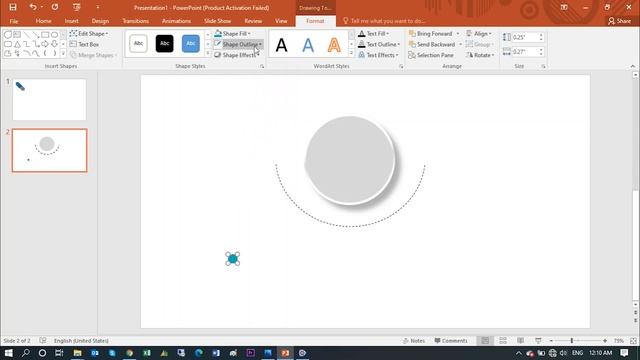Open the File menu
The width and height of the screenshot is (640, 360).
click(13, 21)
